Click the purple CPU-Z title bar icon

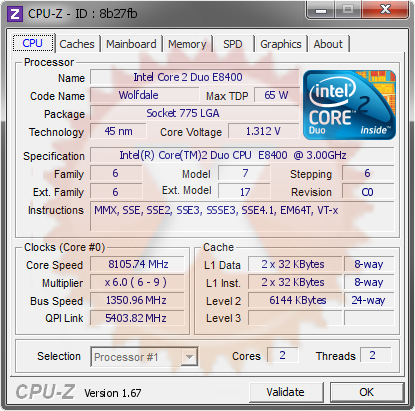pyautogui.click(x=15, y=14)
